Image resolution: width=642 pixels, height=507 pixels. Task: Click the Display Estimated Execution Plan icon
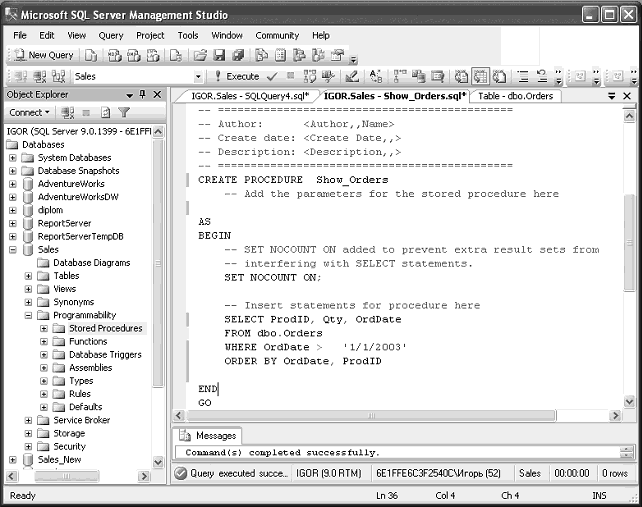click(310, 77)
